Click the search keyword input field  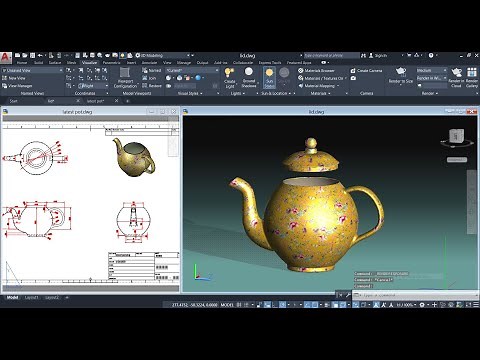click(x=331, y=55)
